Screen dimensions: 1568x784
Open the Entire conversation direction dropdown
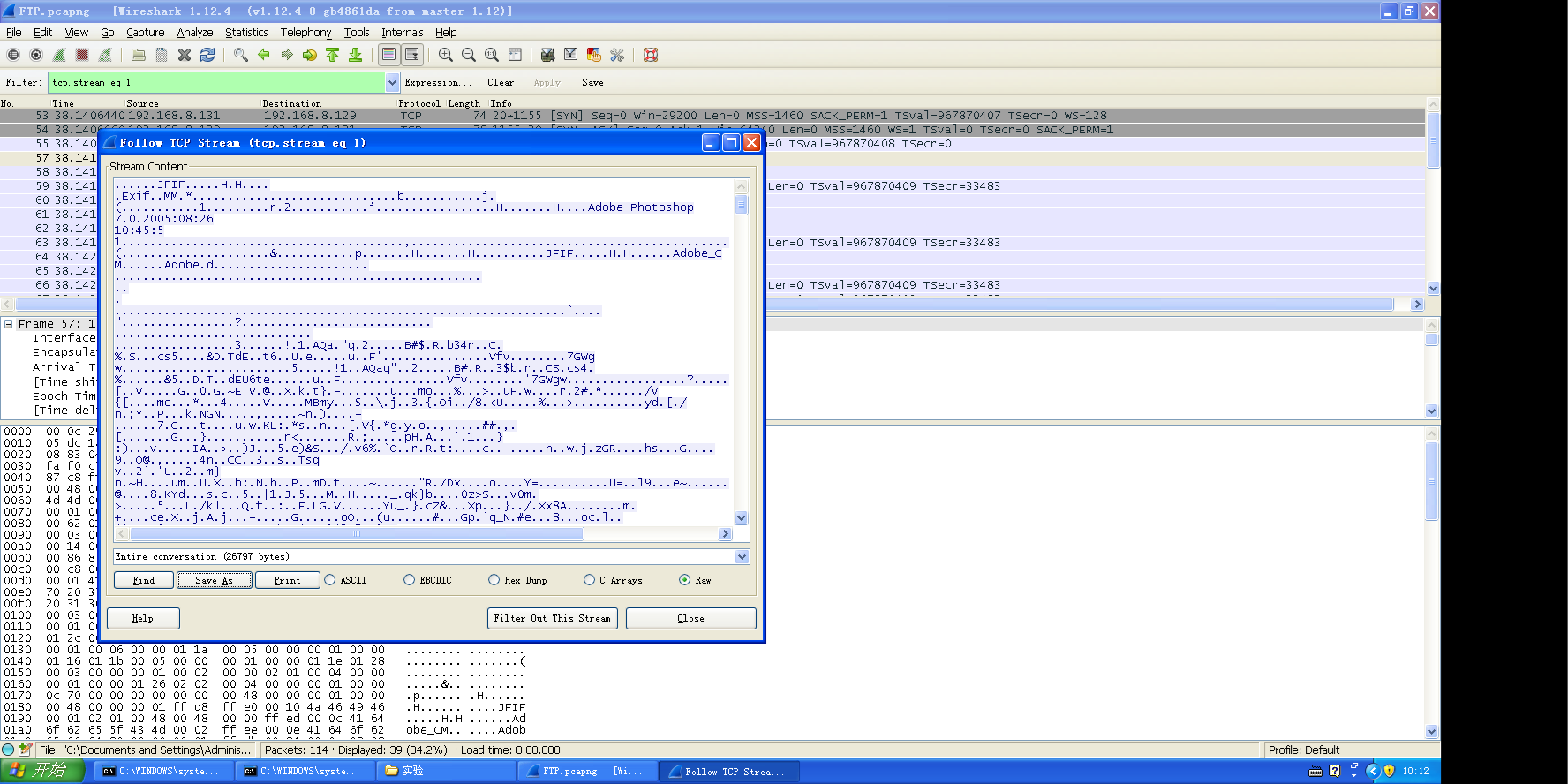coord(743,557)
